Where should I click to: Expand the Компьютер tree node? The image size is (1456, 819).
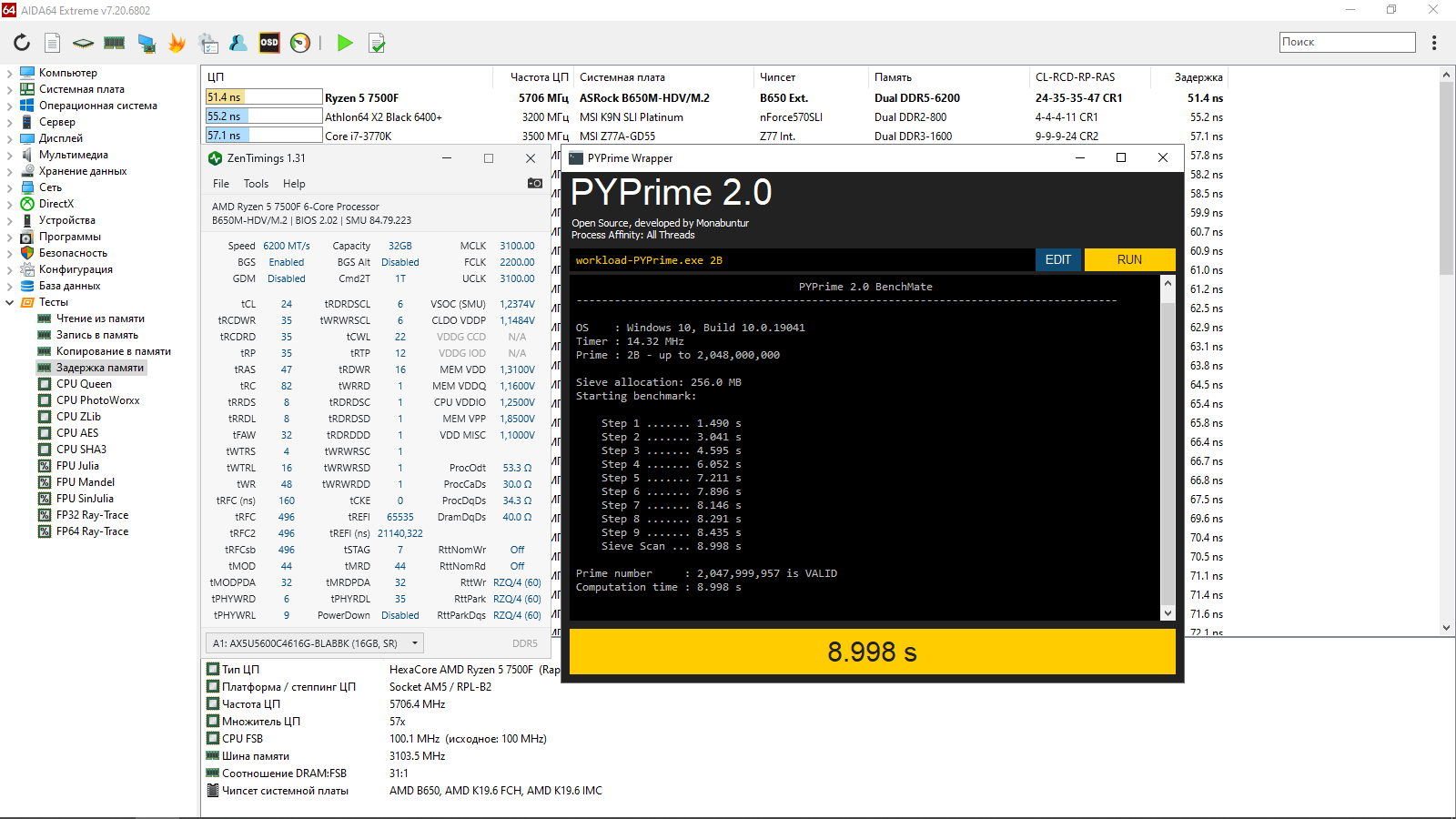[x=10, y=73]
